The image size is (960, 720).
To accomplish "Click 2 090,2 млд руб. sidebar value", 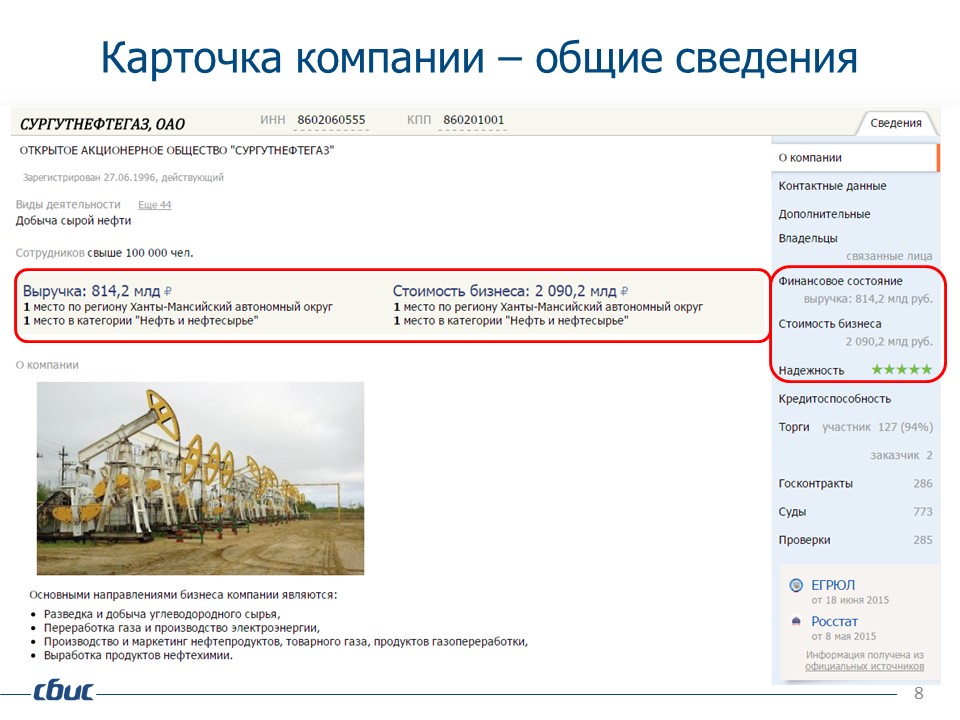I will pyautogui.click(x=889, y=341).
